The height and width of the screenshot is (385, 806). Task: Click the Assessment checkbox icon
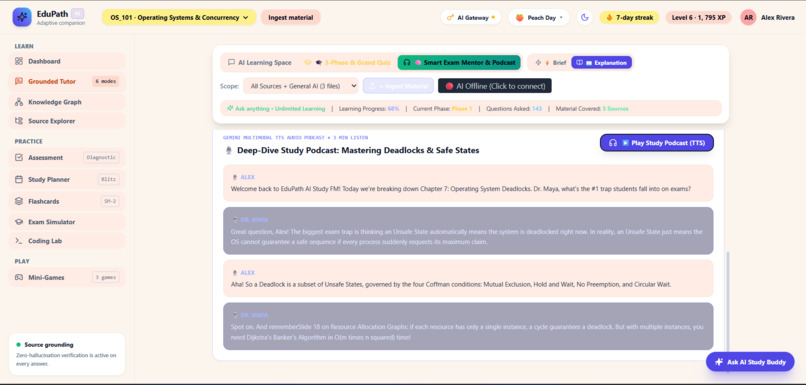(19, 158)
